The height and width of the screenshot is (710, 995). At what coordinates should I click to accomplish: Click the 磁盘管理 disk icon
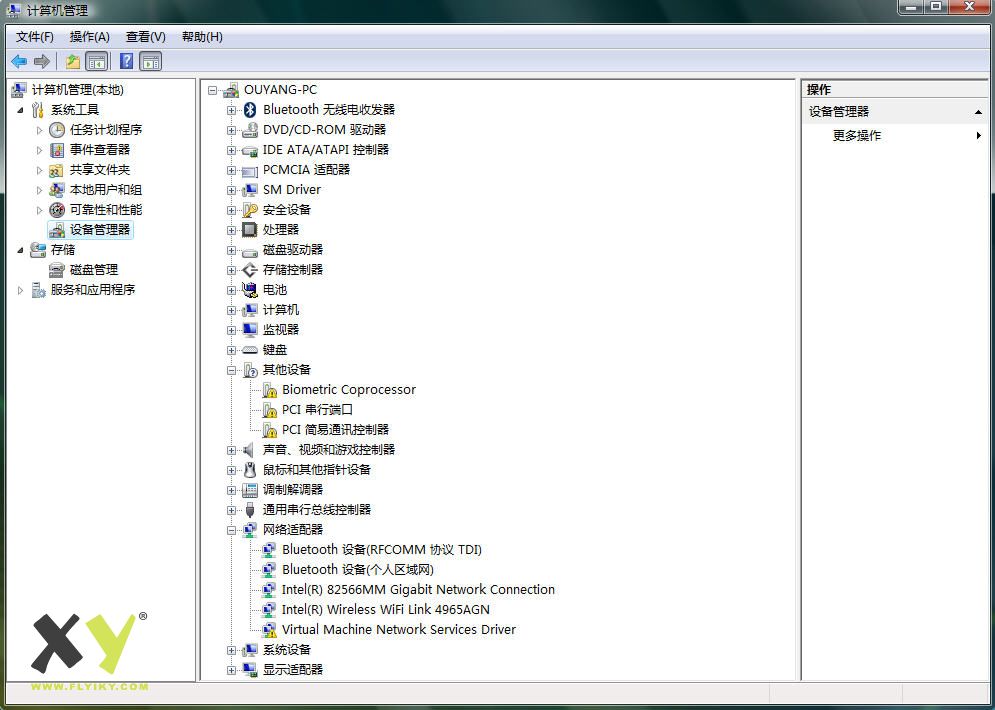pos(57,270)
